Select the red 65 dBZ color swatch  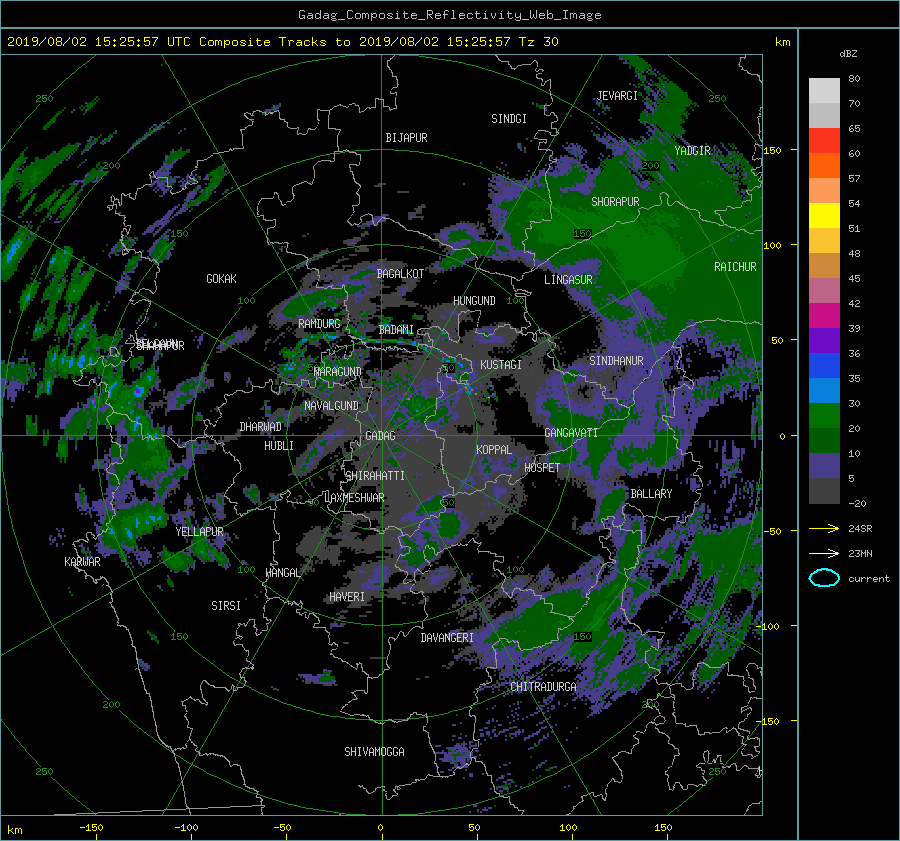pos(824,140)
